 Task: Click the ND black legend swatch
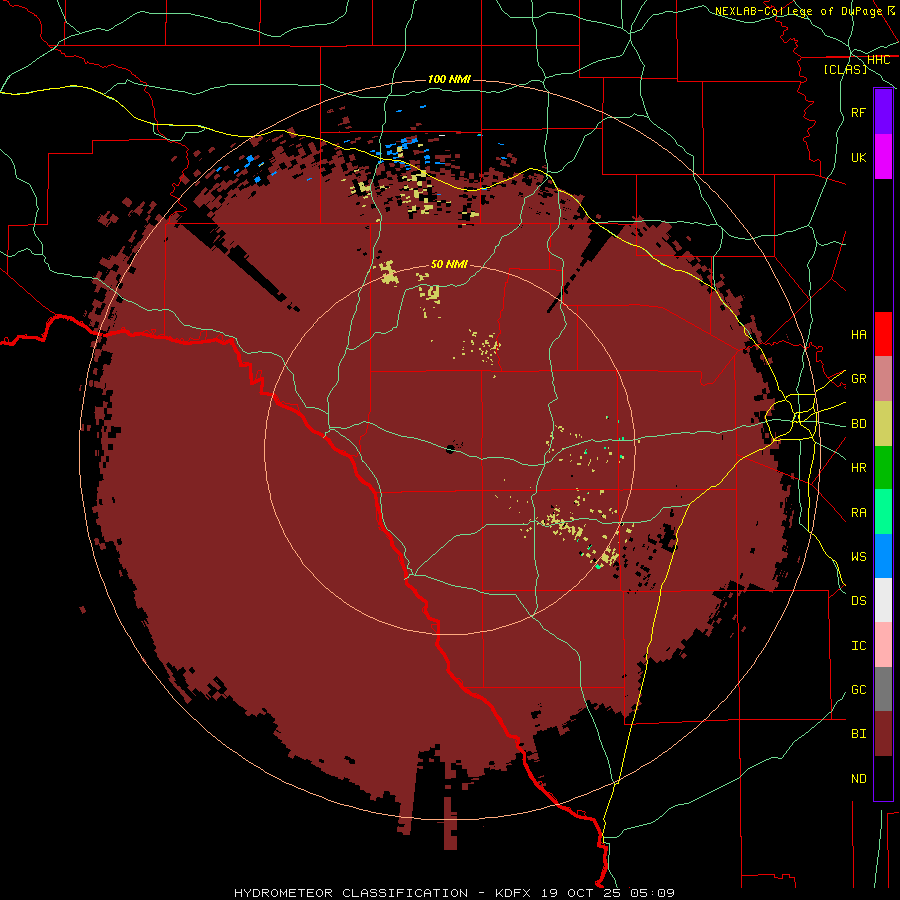(x=883, y=778)
